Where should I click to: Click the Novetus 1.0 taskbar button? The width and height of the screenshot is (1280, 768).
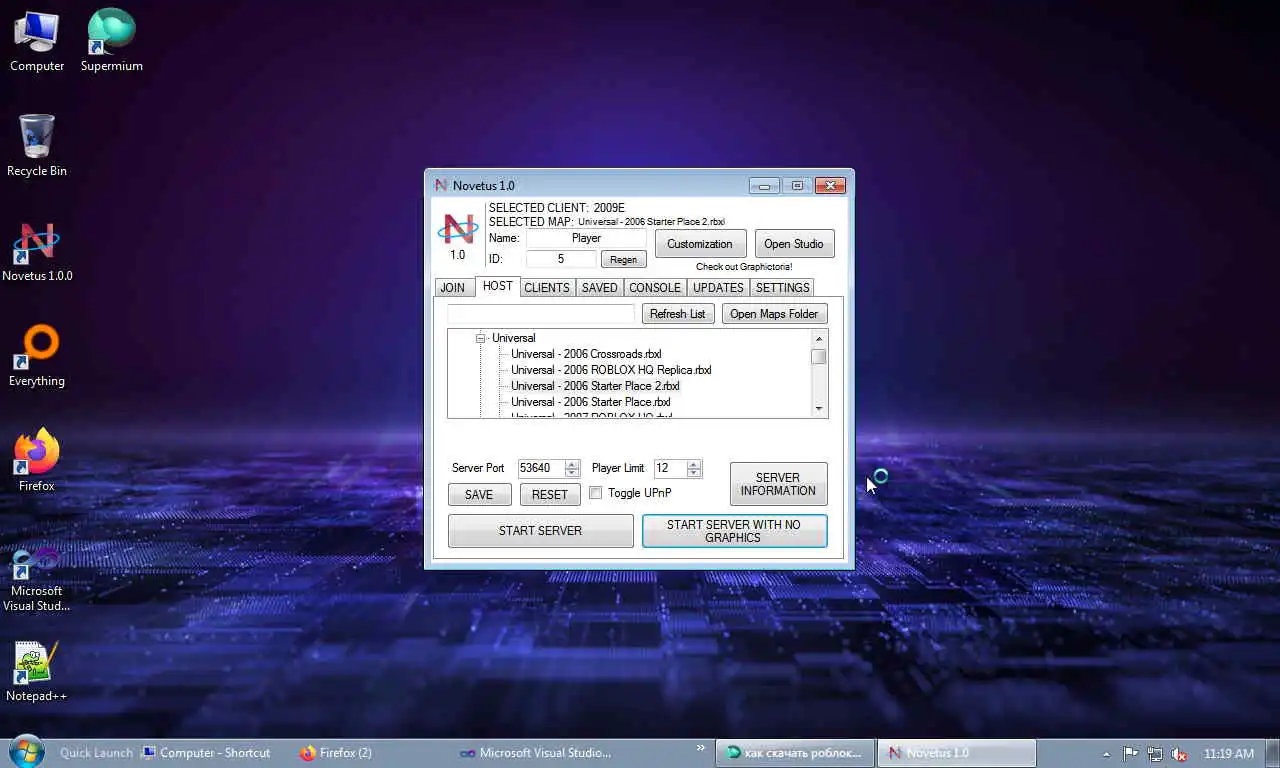[x=956, y=753]
